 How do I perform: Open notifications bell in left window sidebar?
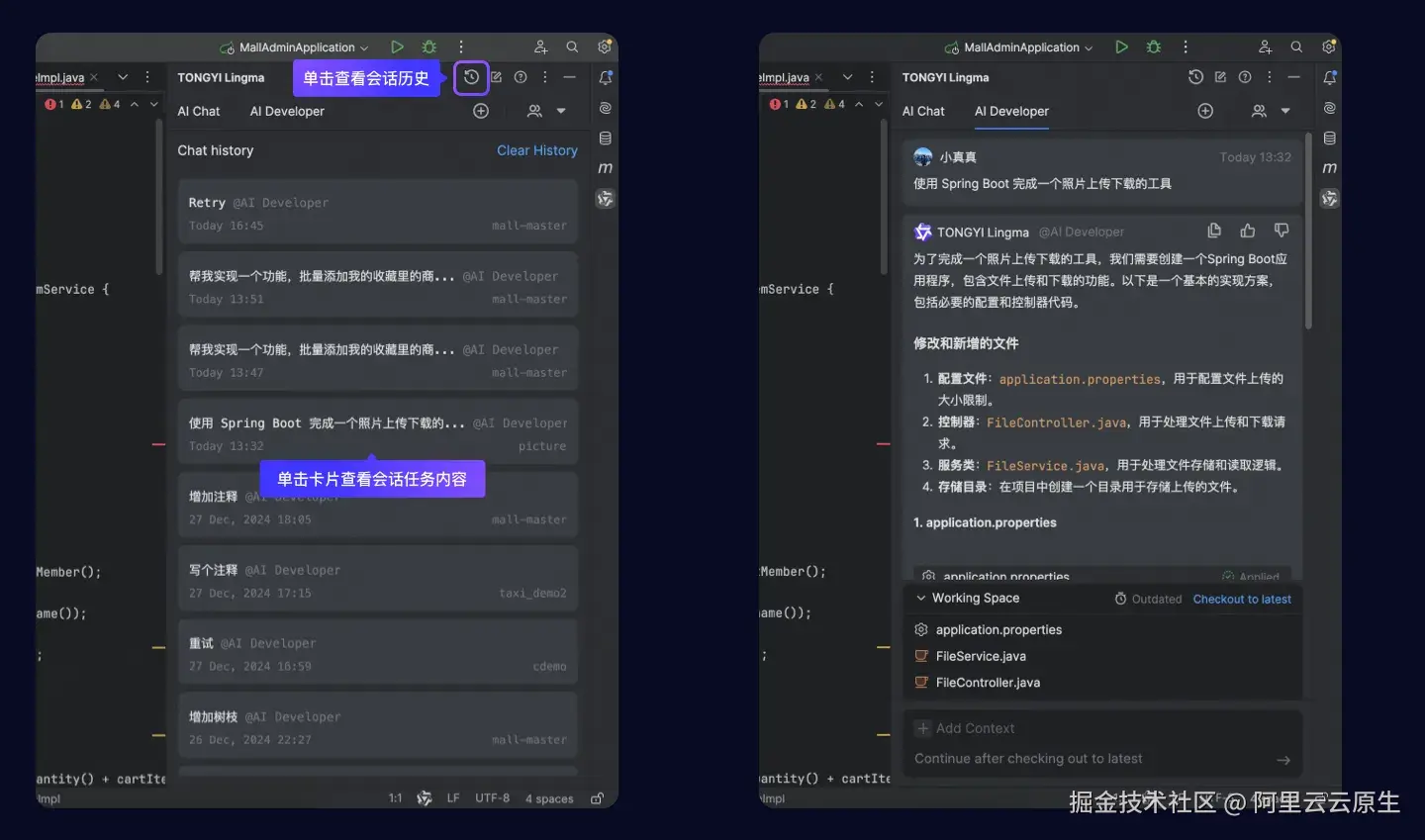pyautogui.click(x=606, y=77)
